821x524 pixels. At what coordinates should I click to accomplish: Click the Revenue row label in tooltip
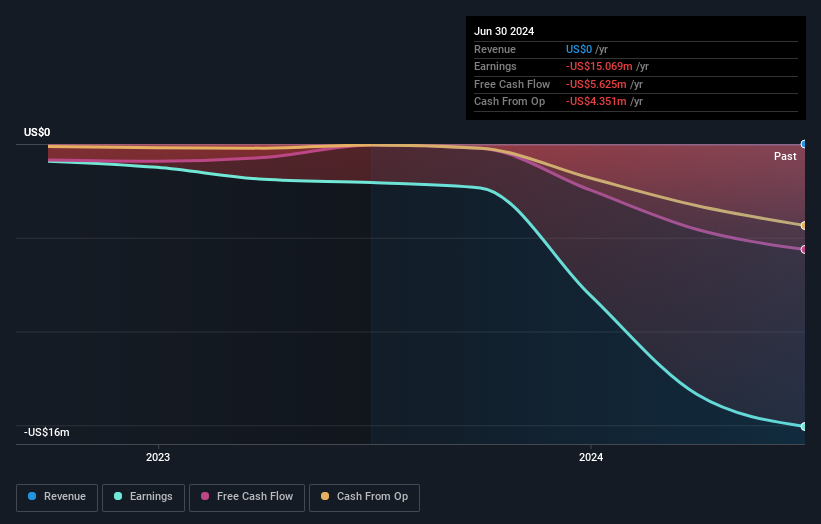(x=494, y=49)
